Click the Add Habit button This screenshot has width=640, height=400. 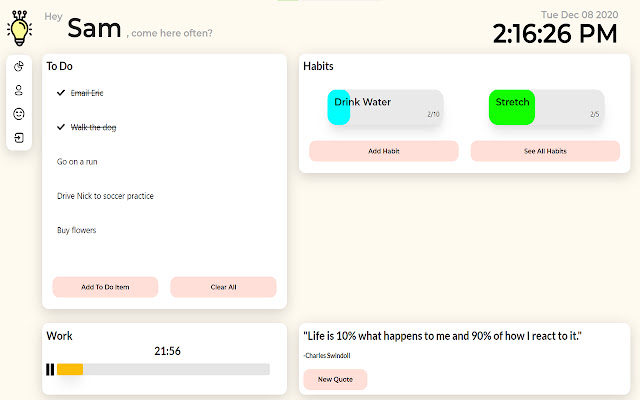click(x=384, y=151)
